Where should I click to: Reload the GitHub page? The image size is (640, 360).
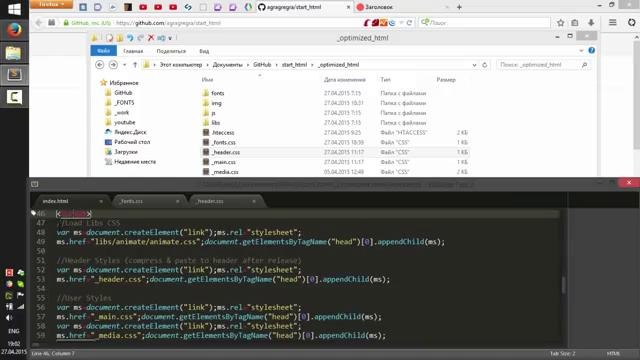tap(409, 23)
